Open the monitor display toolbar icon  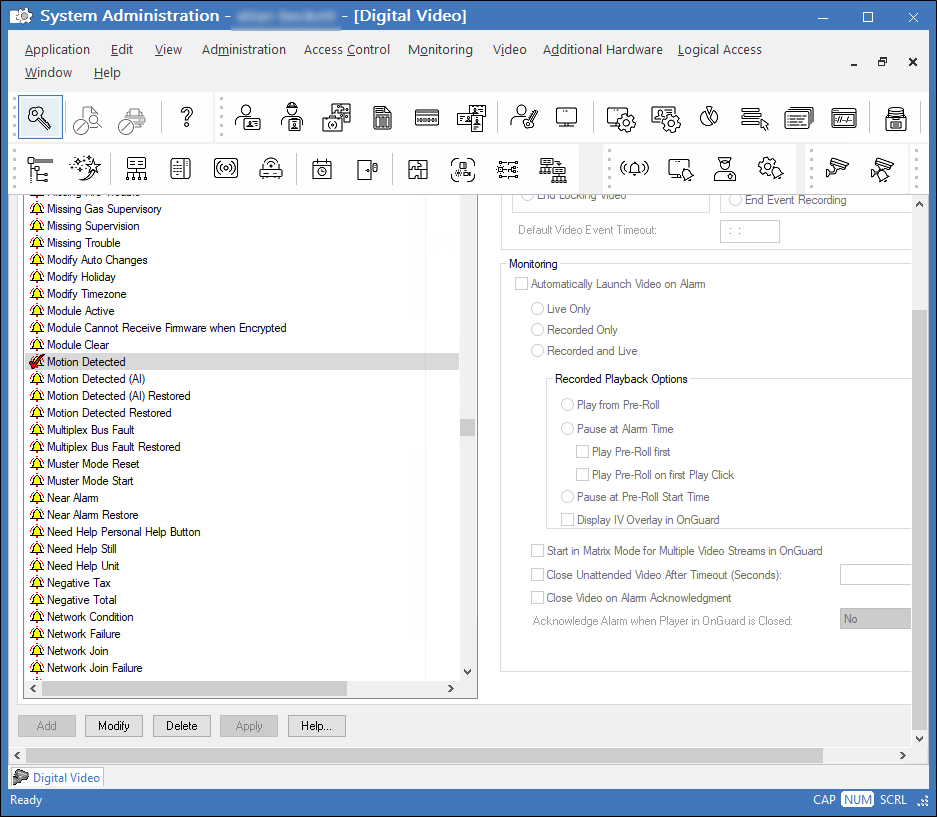pos(566,117)
